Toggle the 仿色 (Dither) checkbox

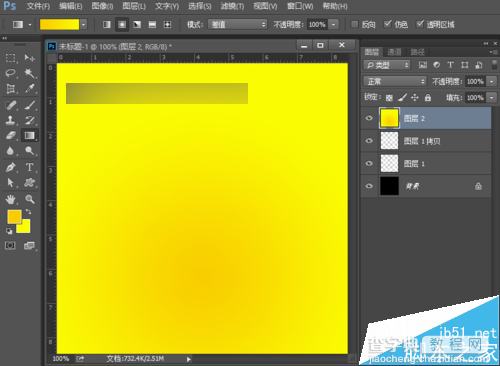point(387,24)
